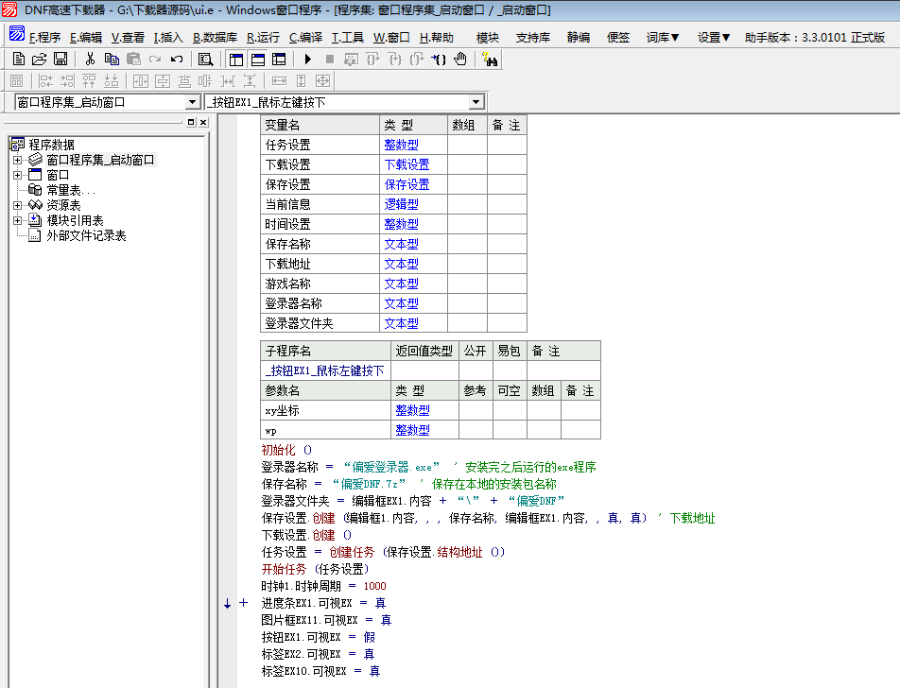This screenshot has width=900, height=688.
Task: Open the _按钮EX1_鼠标左键按下 combo box dropdown
Action: tap(475, 103)
